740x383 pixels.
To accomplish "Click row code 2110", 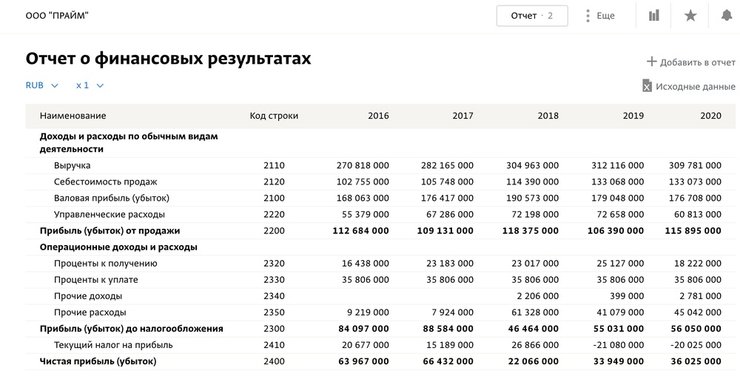I will click(x=274, y=166).
